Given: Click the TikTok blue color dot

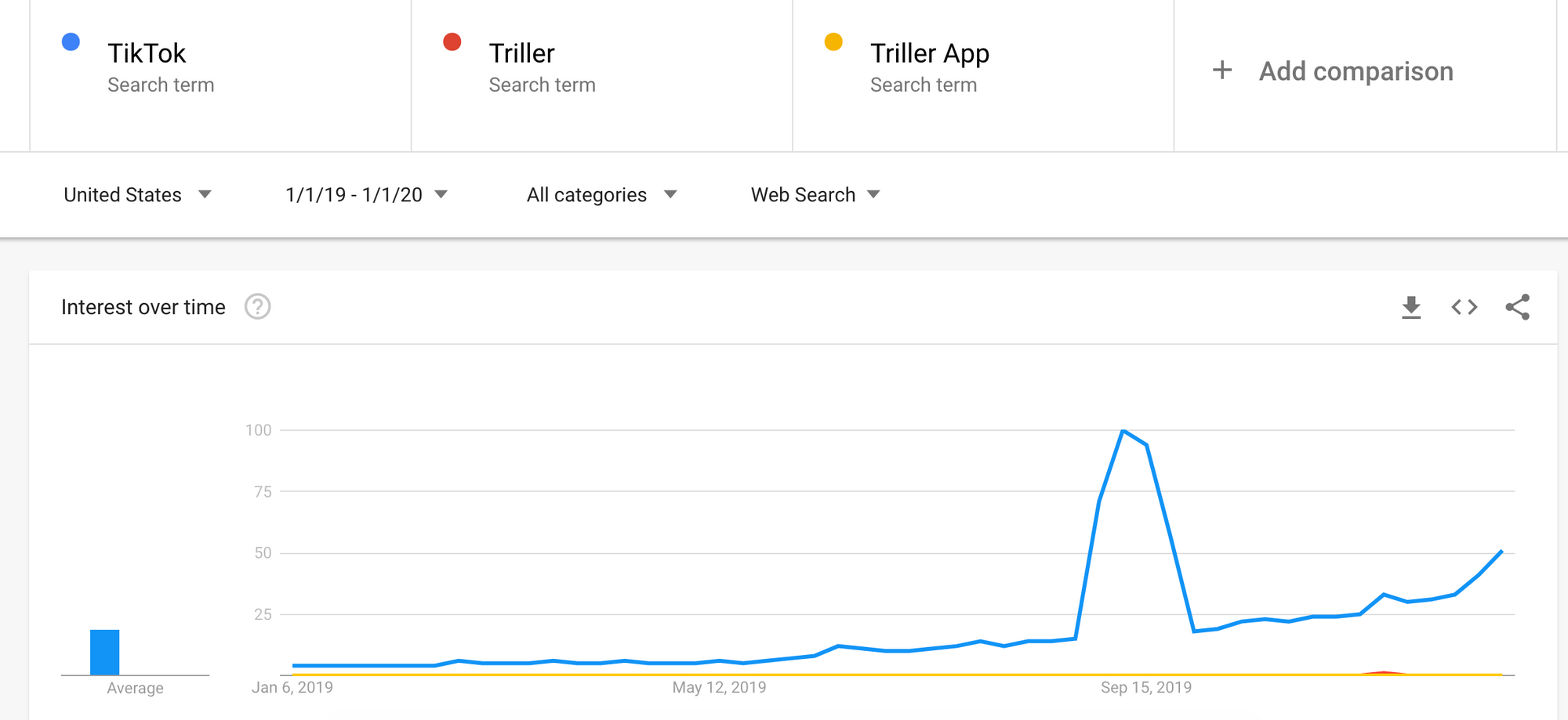Looking at the screenshot, I should [x=71, y=42].
